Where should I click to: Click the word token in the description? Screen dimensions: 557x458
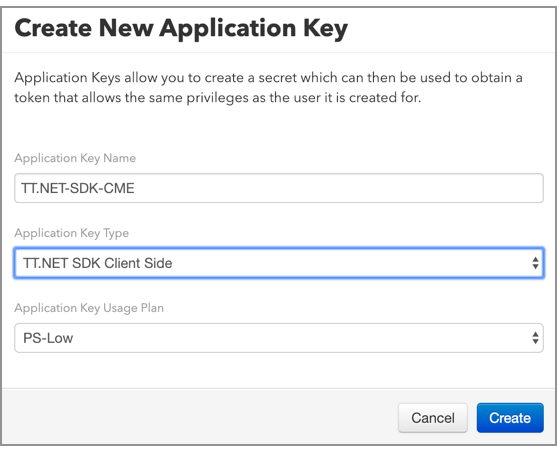(32, 97)
